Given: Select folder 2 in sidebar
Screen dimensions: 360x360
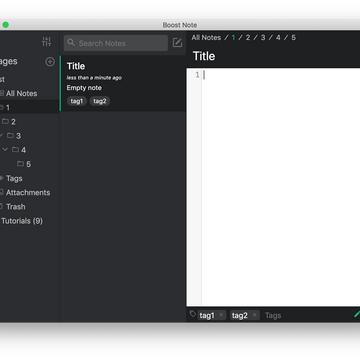Looking at the screenshot, I should click(x=13, y=122).
